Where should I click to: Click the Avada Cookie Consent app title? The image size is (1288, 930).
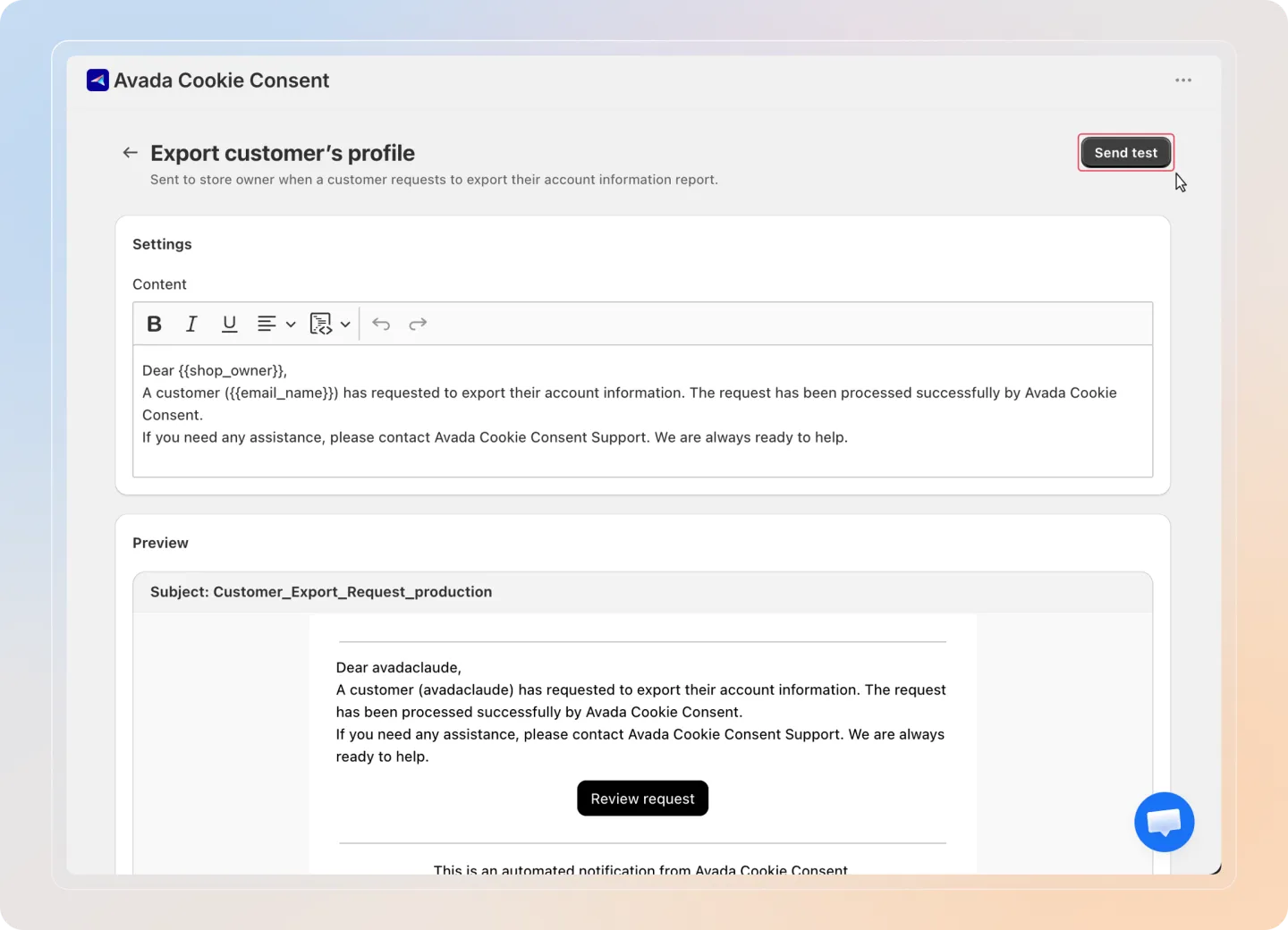(x=221, y=80)
